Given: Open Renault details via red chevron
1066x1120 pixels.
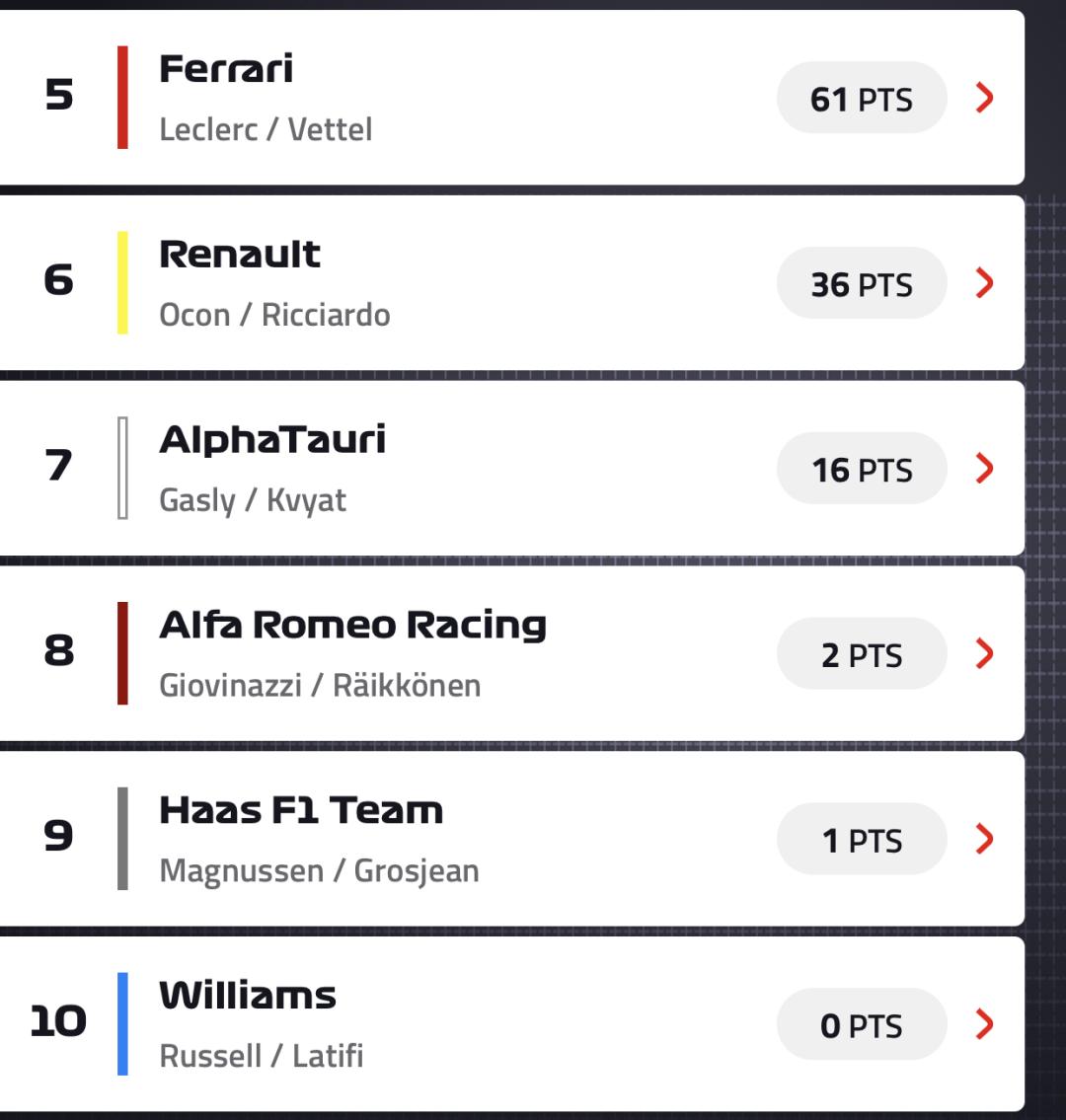Looking at the screenshot, I should pos(984,283).
